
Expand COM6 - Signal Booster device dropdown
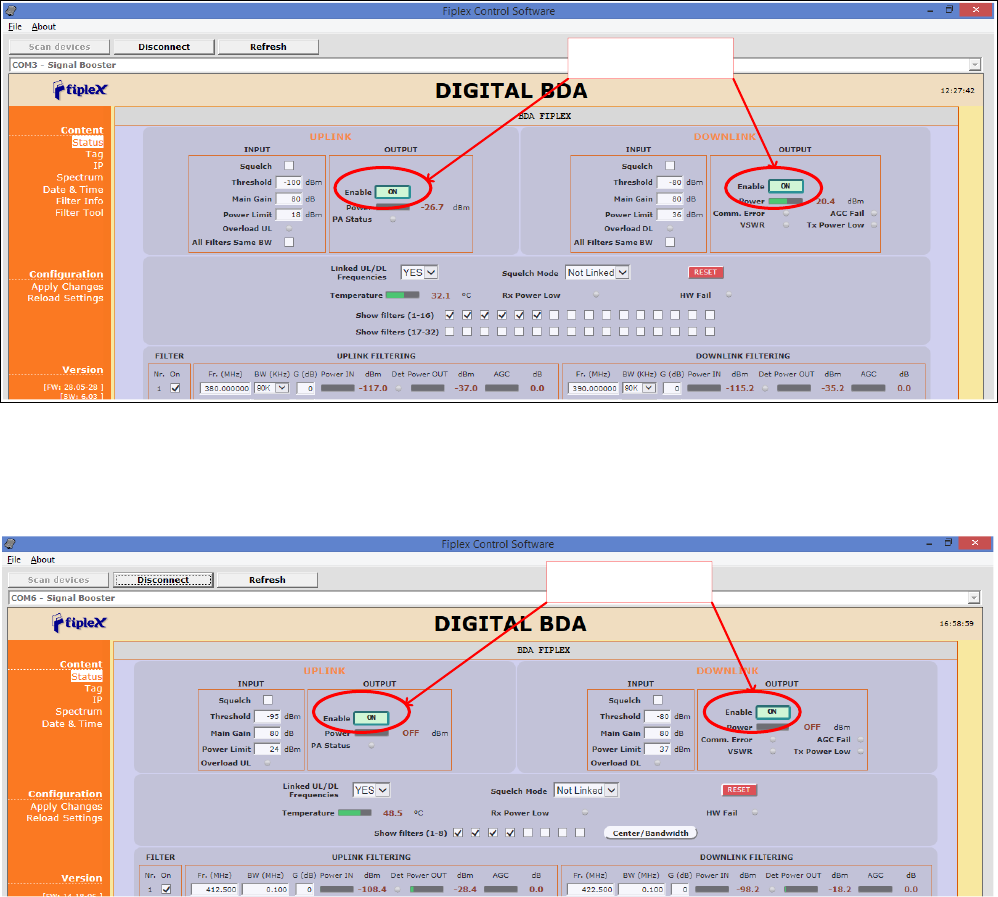click(x=974, y=598)
